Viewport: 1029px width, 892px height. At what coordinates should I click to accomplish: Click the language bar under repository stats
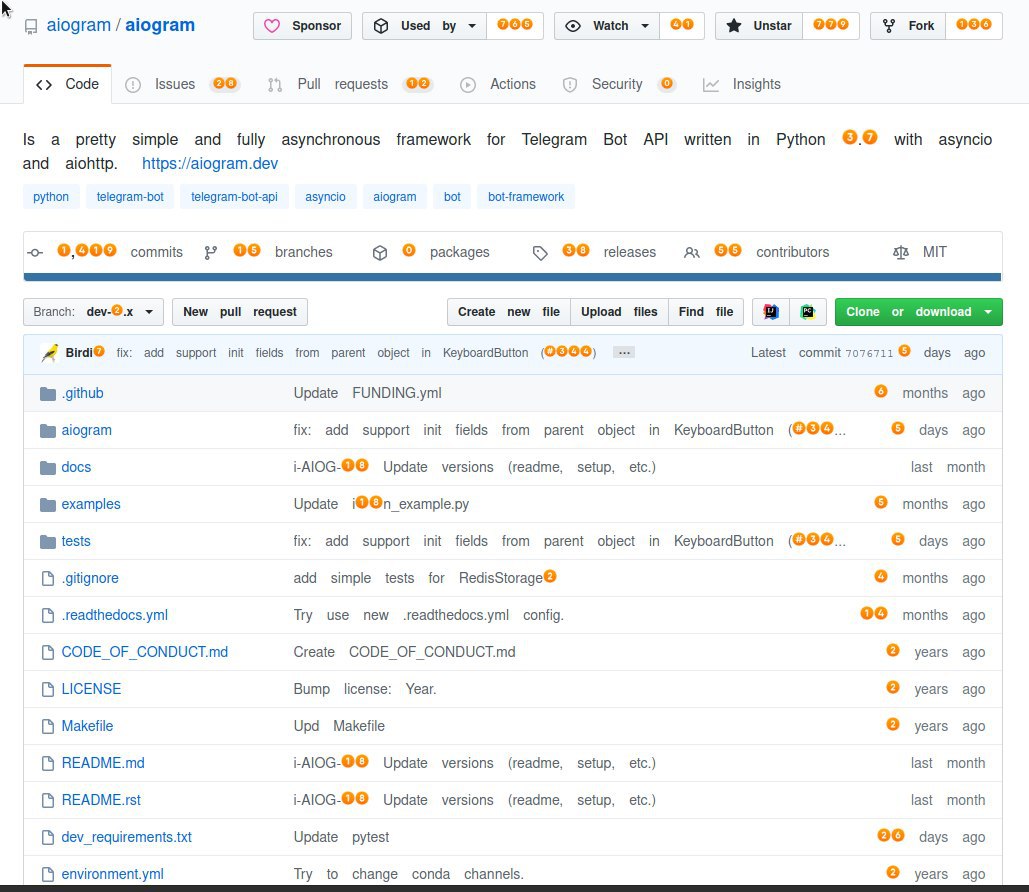pos(513,277)
